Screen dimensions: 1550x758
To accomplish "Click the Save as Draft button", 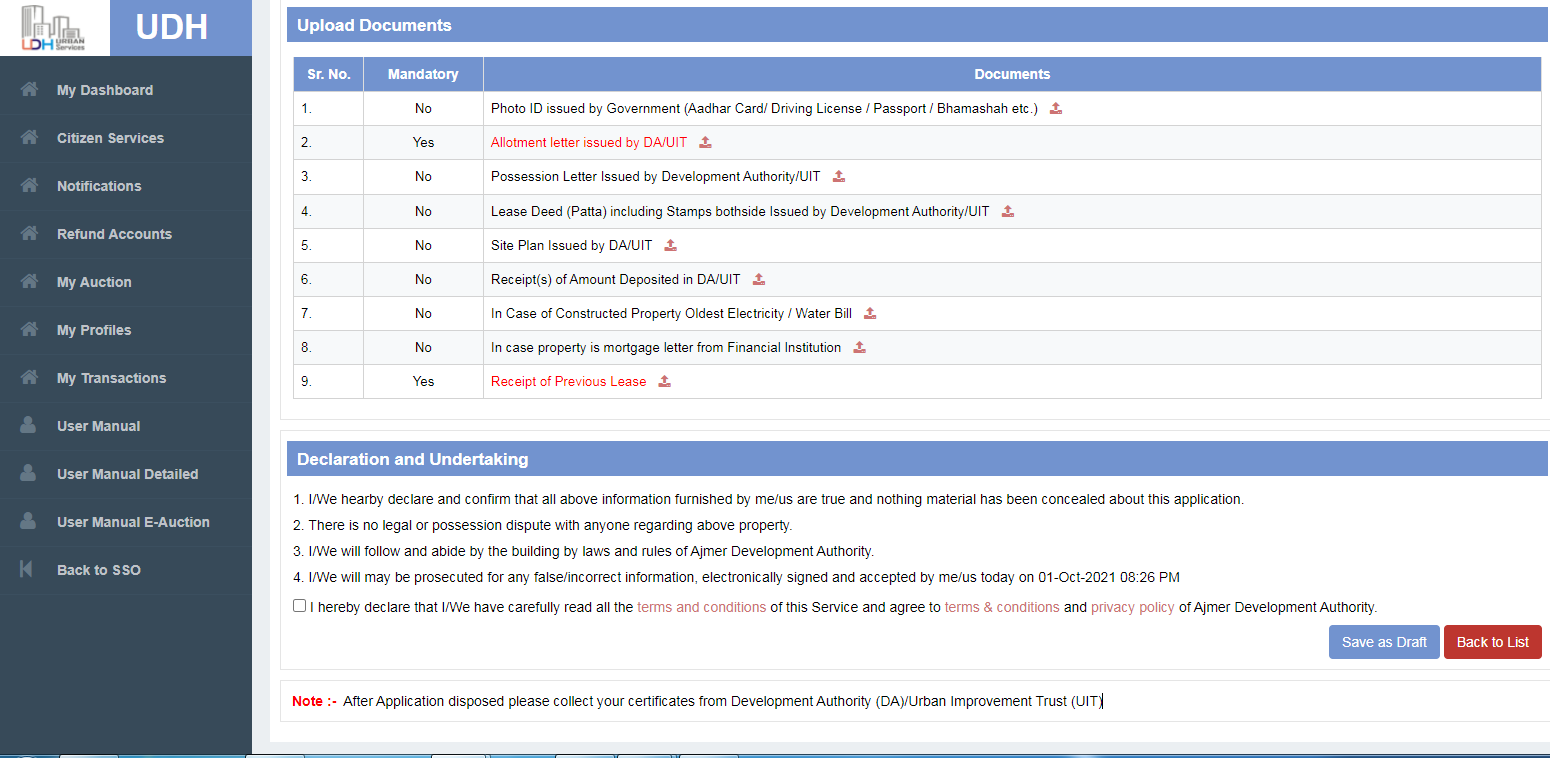I will [1384, 642].
